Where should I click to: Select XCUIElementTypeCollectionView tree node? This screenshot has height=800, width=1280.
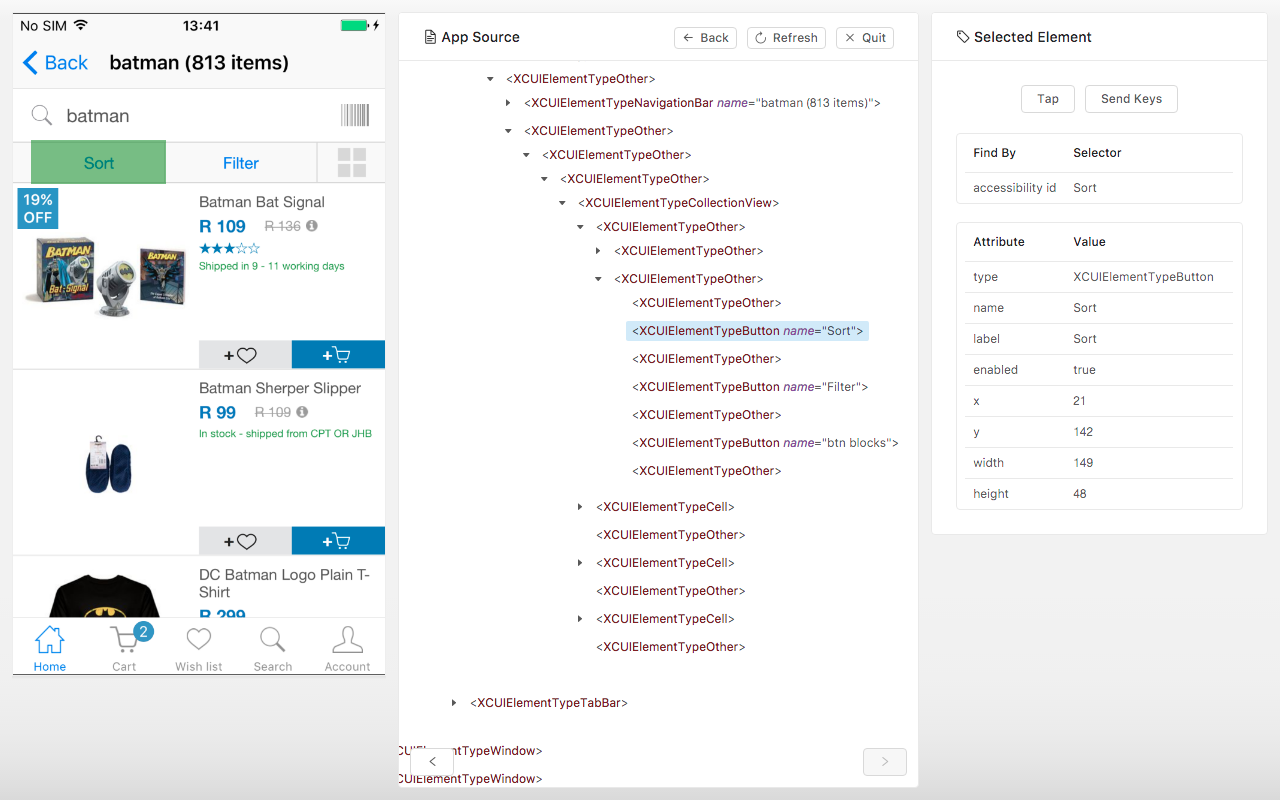678,203
